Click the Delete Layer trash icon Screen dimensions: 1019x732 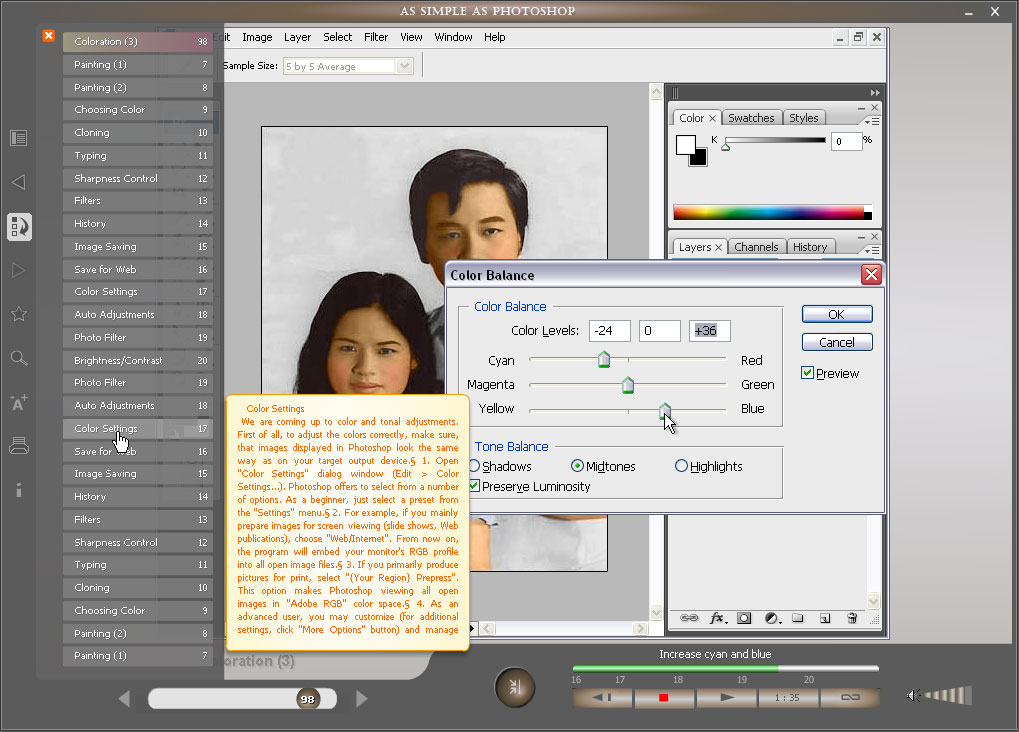coord(852,618)
